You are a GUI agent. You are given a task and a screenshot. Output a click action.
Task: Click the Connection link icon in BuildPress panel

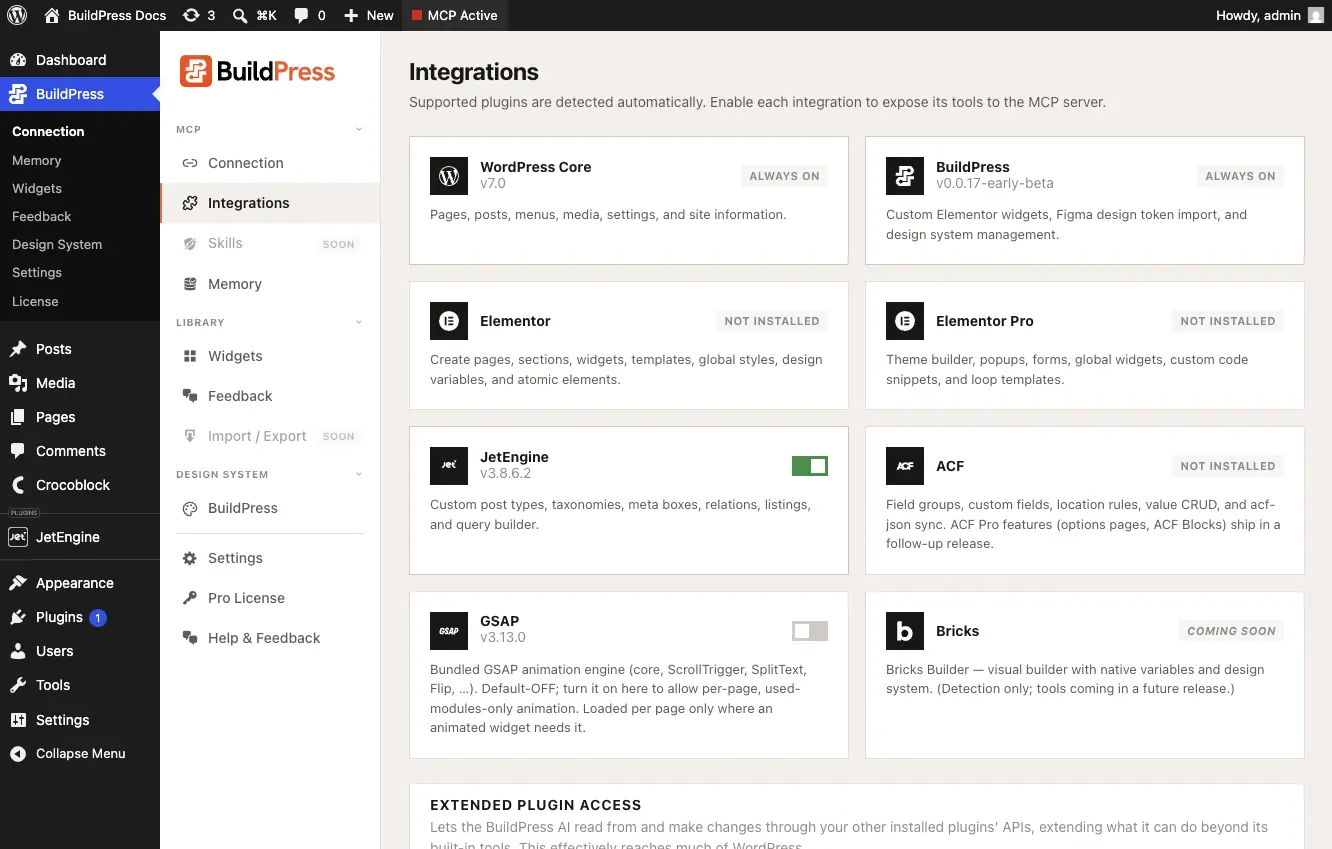point(190,163)
